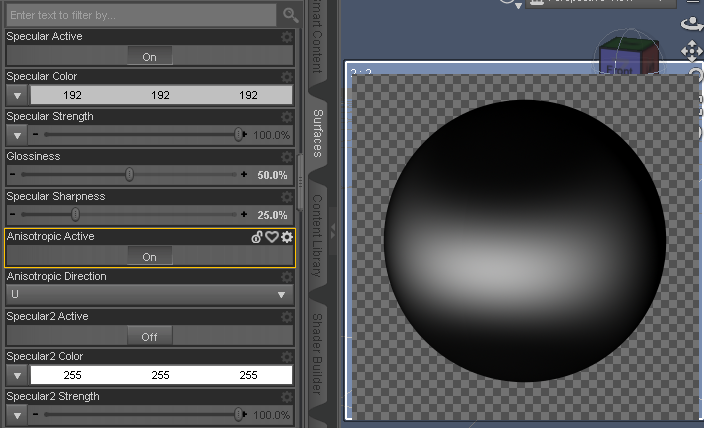Expand Specular Strength map dropdown arrow
This screenshot has width=704, height=428.
click(17, 135)
